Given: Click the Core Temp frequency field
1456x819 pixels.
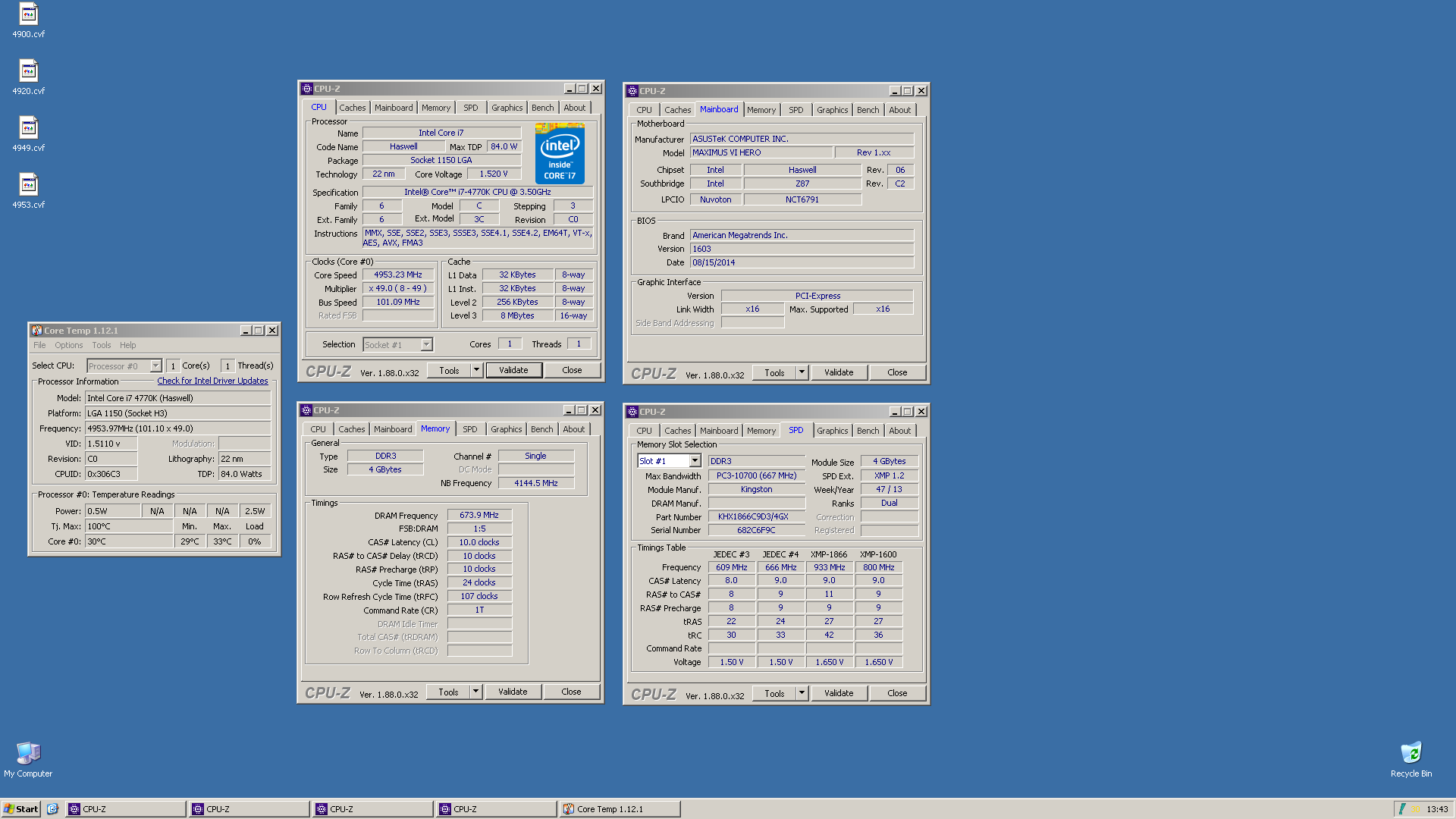Looking at the screenshot, I should click(x=177, y=428).
